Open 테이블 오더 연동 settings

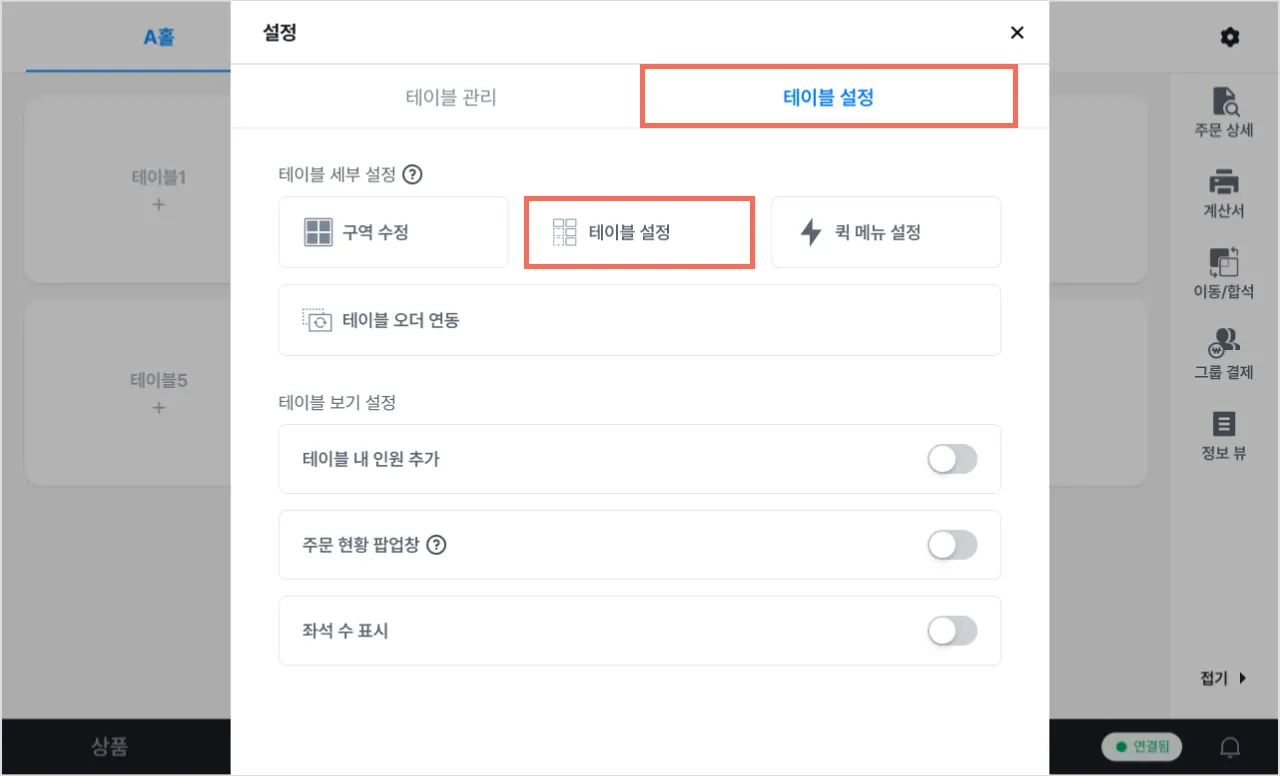point(639,320)
